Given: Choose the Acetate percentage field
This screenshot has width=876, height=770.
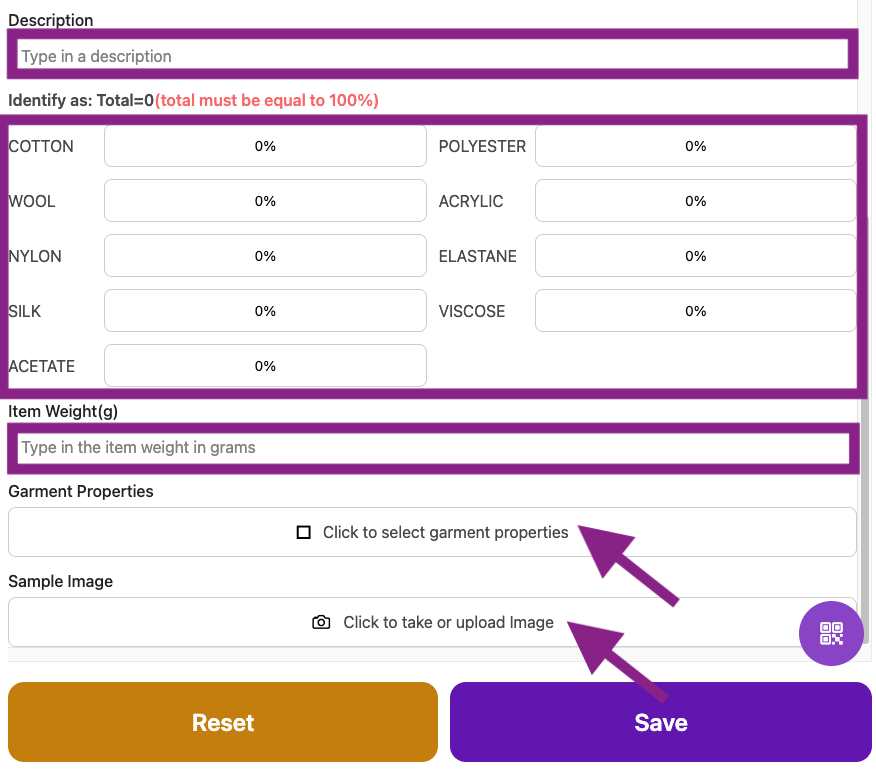Looking at the screenshot, I should (x=265, y=366).
